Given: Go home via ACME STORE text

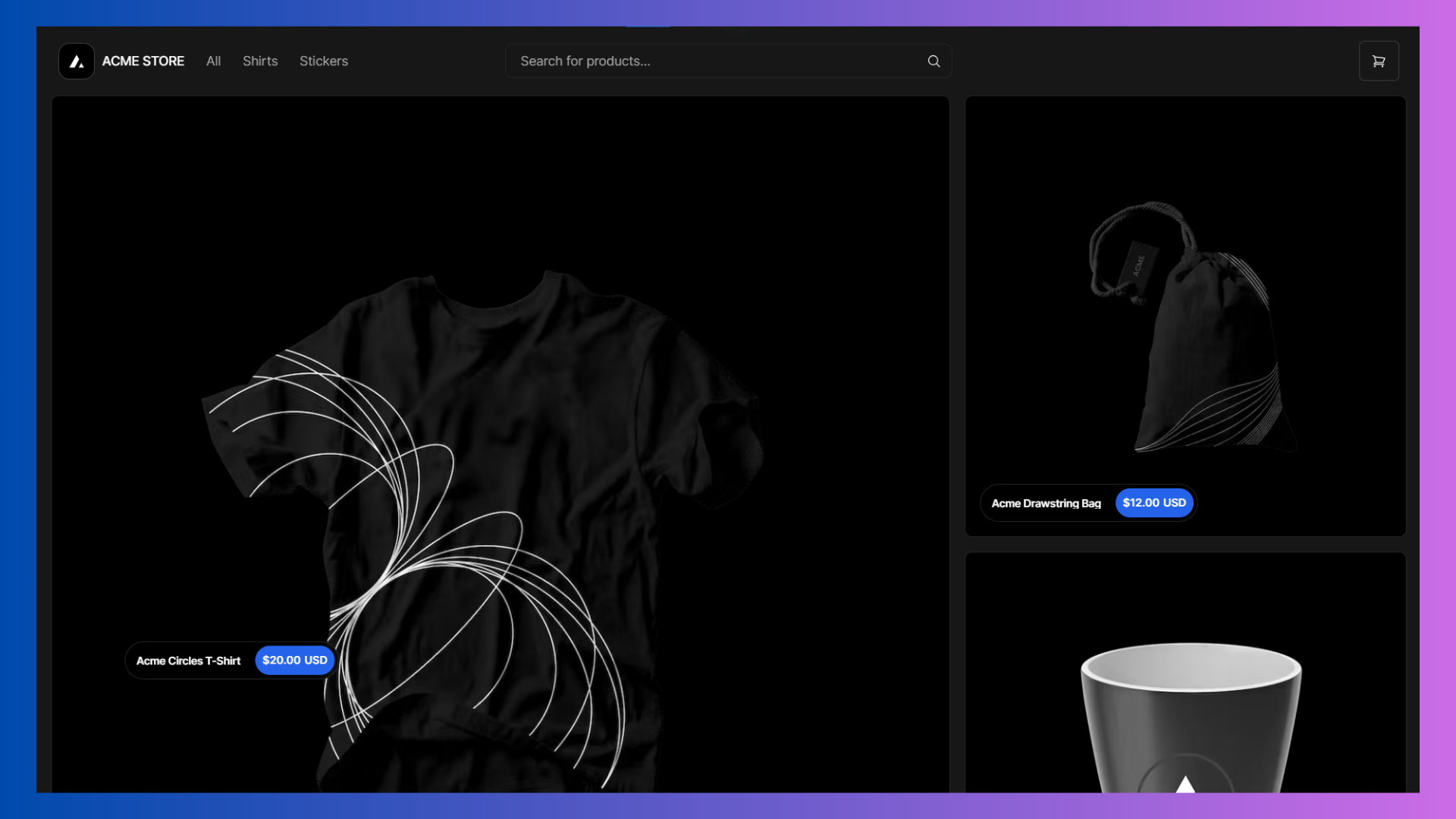Looking at the screenshot, I should pos(143,61).
